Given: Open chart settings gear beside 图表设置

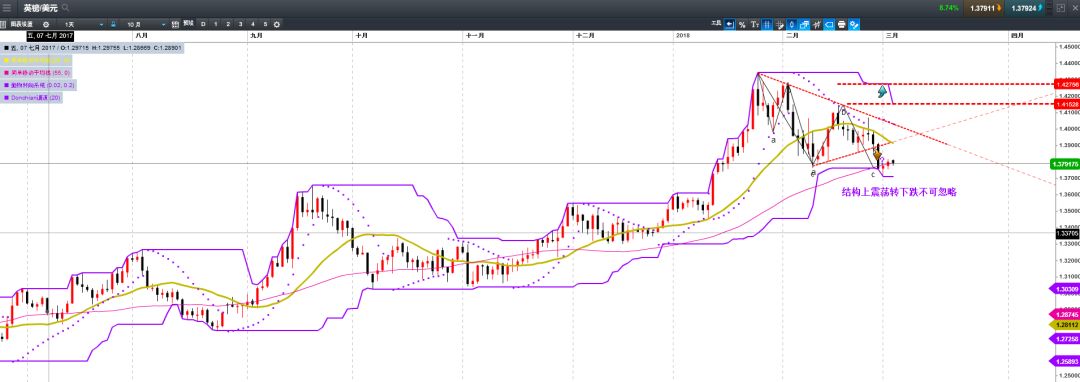Looking at the screenshot, I should [46, 24].
